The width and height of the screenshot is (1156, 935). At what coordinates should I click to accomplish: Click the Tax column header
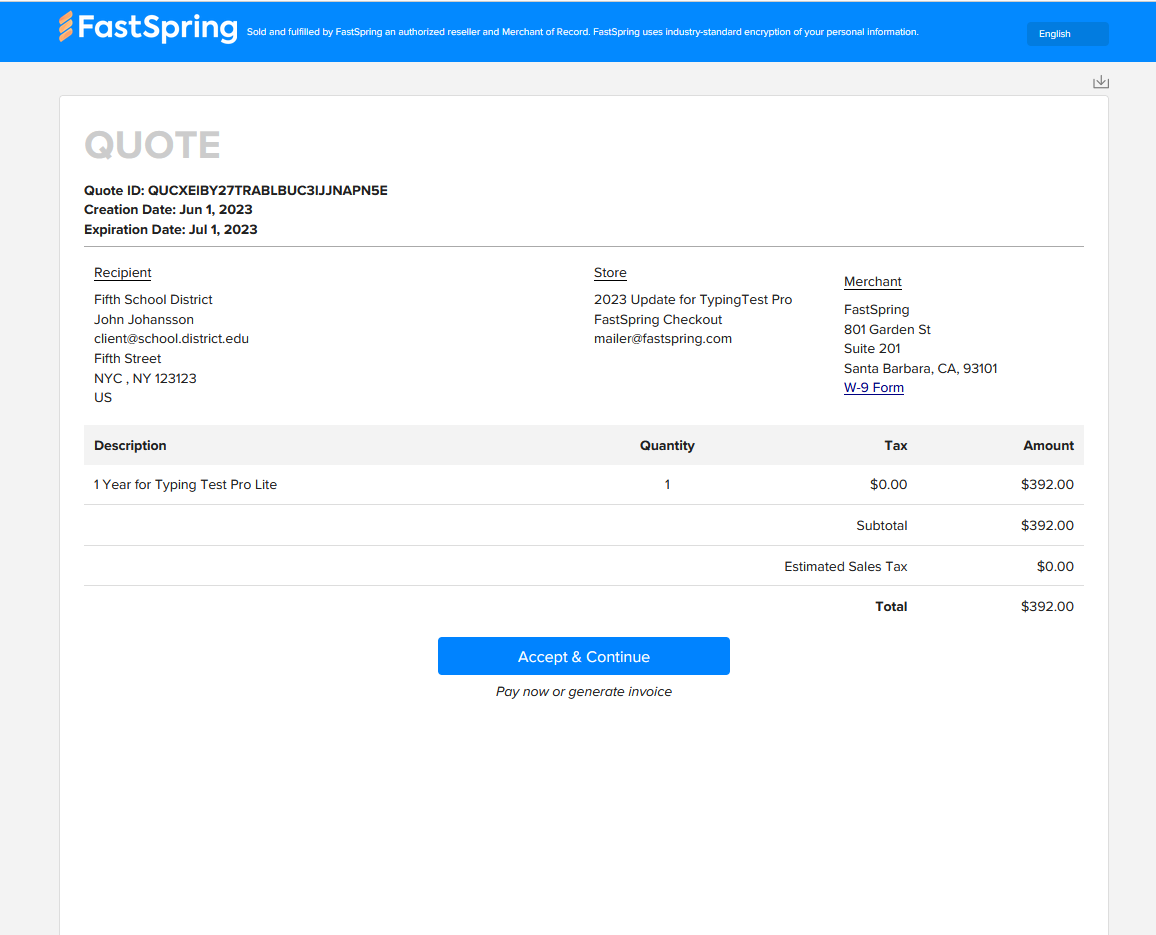(x=895, y=446)
